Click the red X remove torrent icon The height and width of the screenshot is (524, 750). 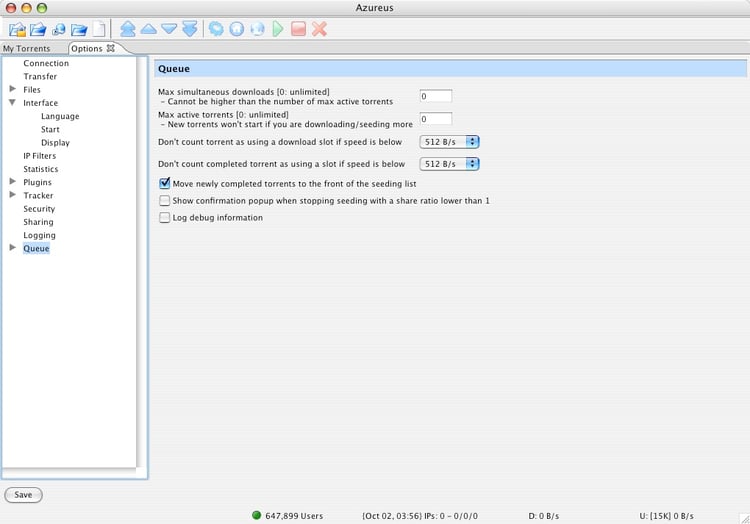(319, 29)
